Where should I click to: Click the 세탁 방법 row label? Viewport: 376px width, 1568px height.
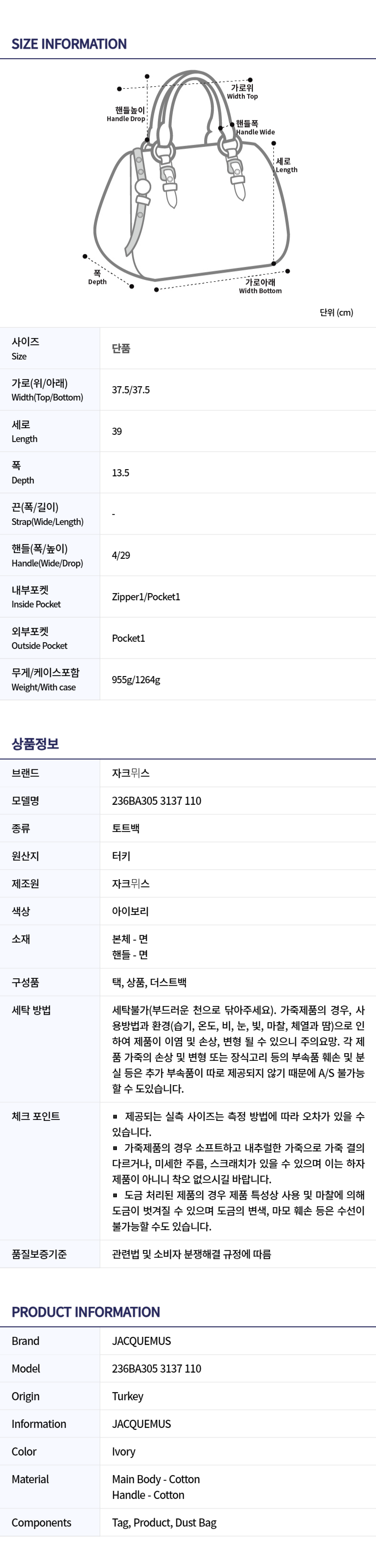(31, 1010)
